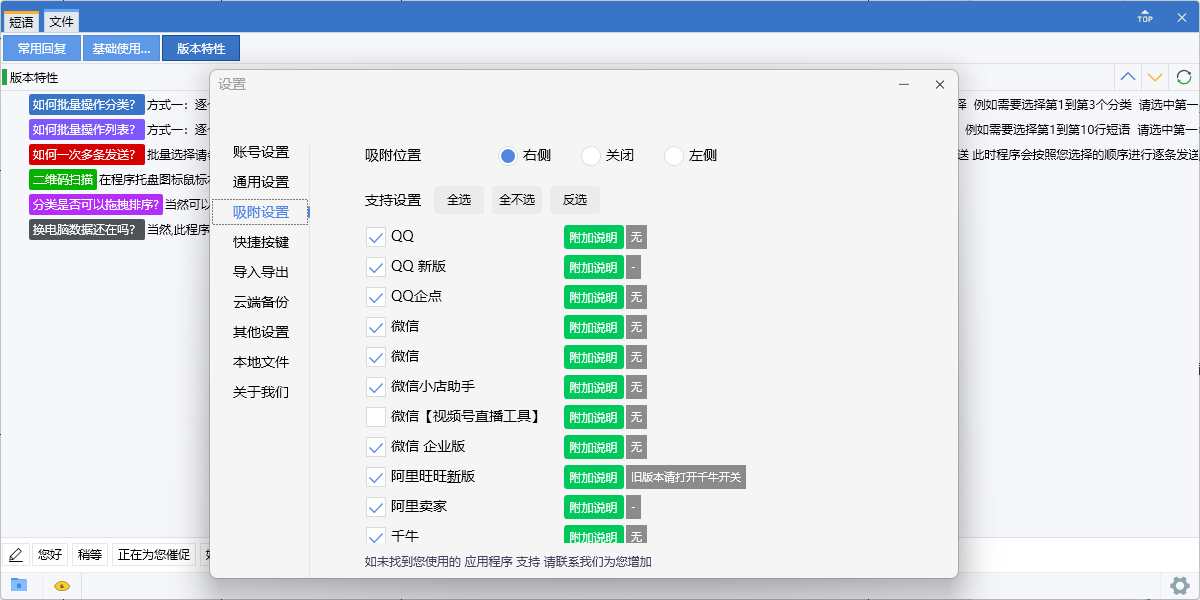The height and width of the screenshot is (600, 1200).
Task: Click the green refresh icon top right
Action: coord(1184,76)
